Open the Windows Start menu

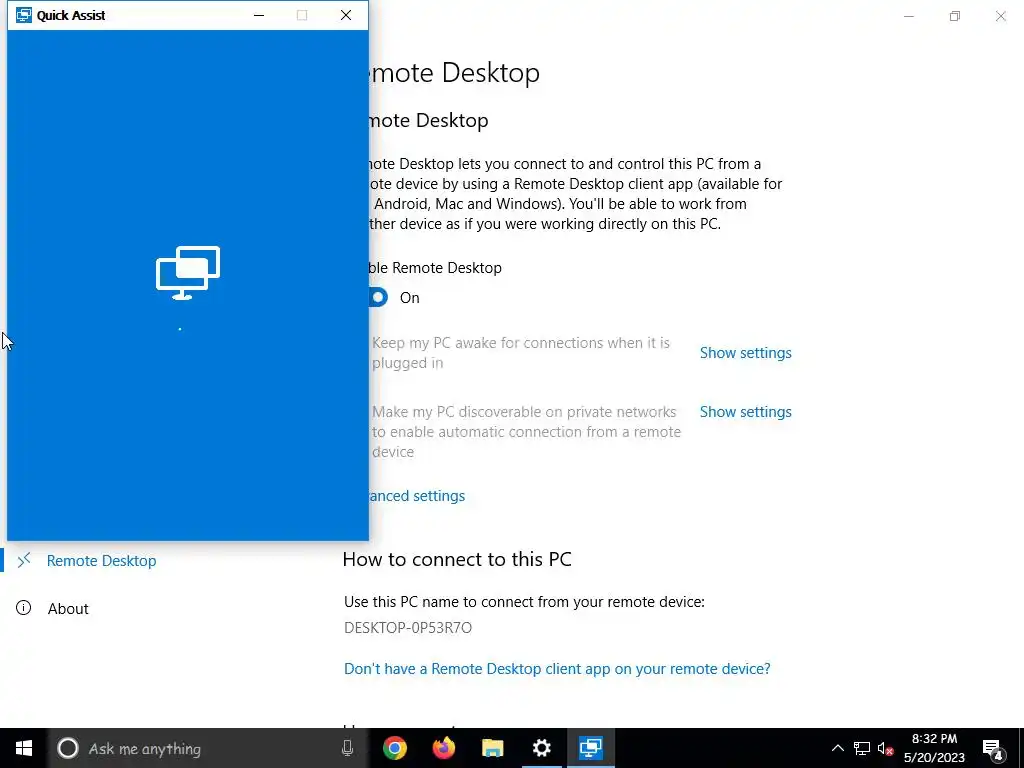click(24, 748)
